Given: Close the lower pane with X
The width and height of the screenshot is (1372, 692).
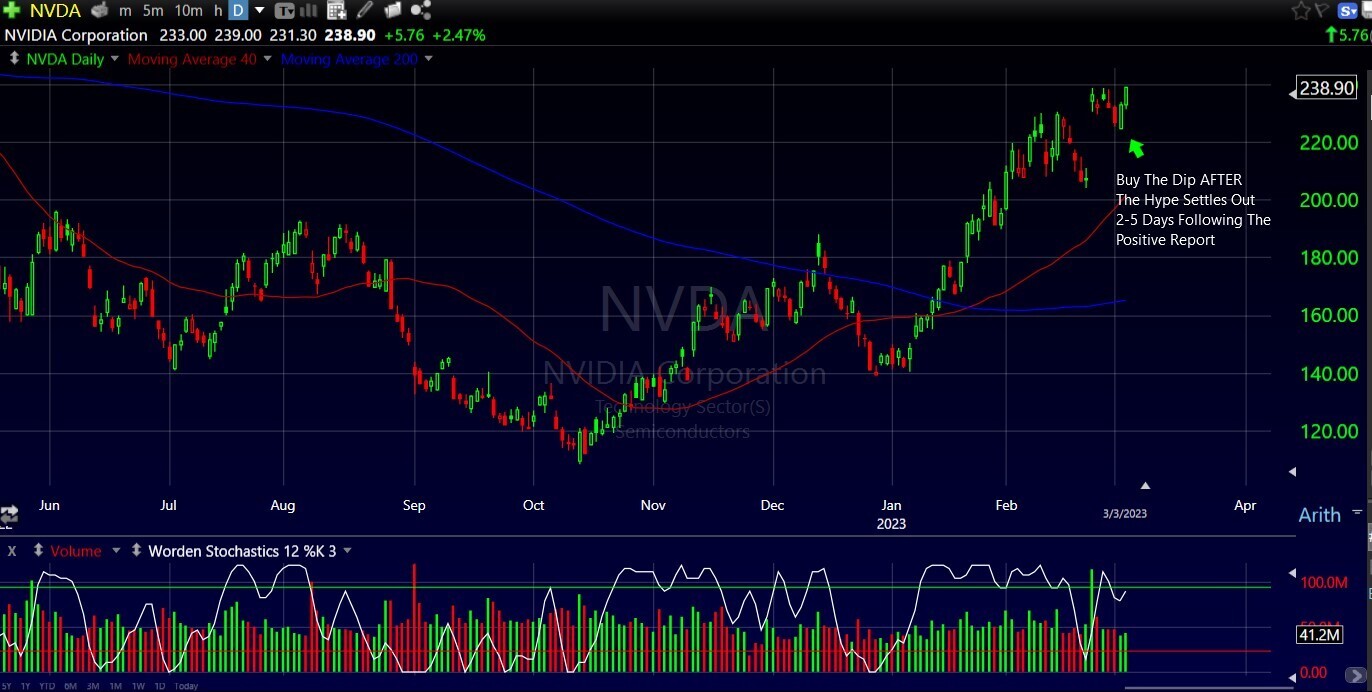Looking at the screenshot, I should tap(12, 550).
